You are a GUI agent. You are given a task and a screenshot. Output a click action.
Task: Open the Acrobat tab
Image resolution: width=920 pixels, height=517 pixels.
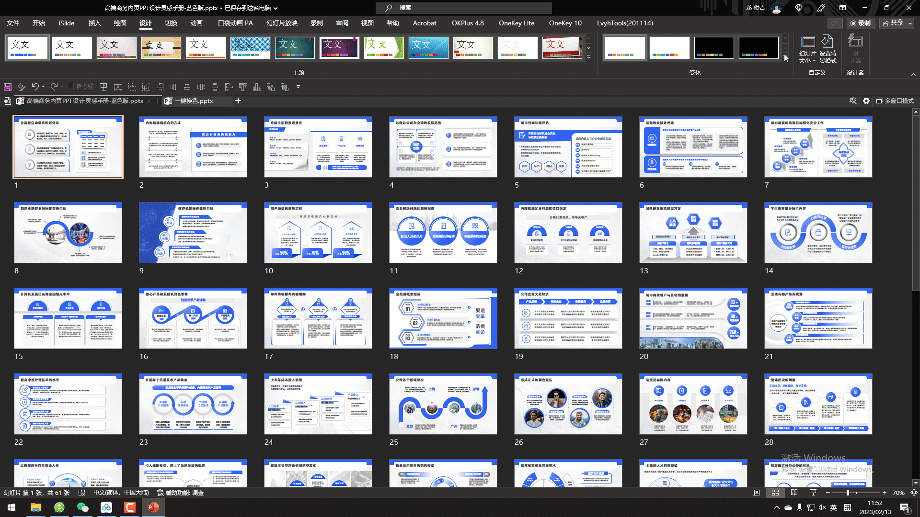[424, 23]
